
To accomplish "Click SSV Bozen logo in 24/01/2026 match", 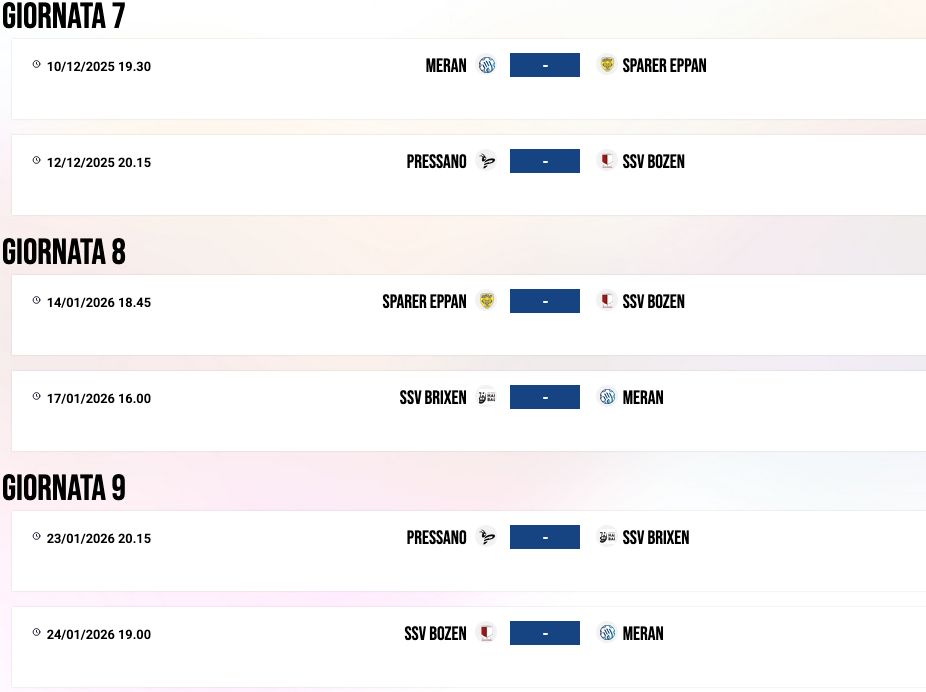I will 487,633.
